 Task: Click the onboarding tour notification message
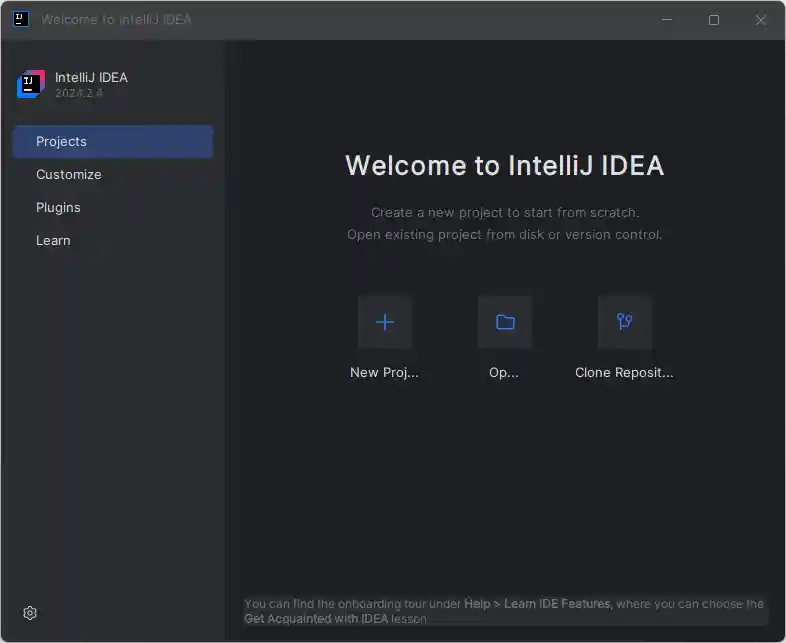coord(504,611)
